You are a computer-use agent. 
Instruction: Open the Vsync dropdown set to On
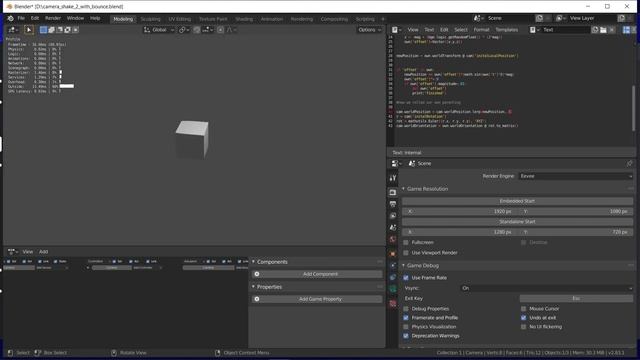(547, 288)
